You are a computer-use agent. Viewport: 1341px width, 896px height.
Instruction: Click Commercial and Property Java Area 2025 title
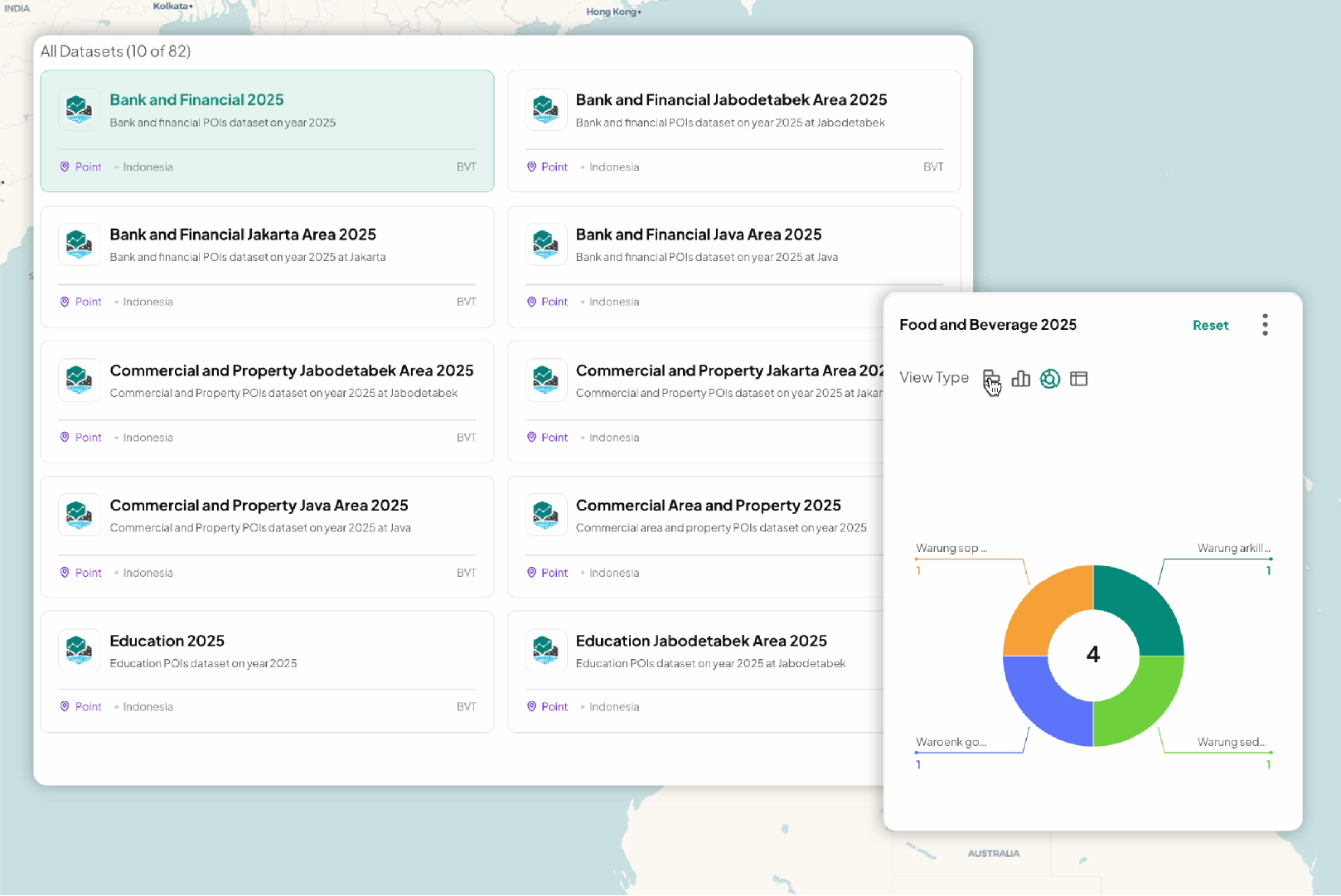click(259, 506)
